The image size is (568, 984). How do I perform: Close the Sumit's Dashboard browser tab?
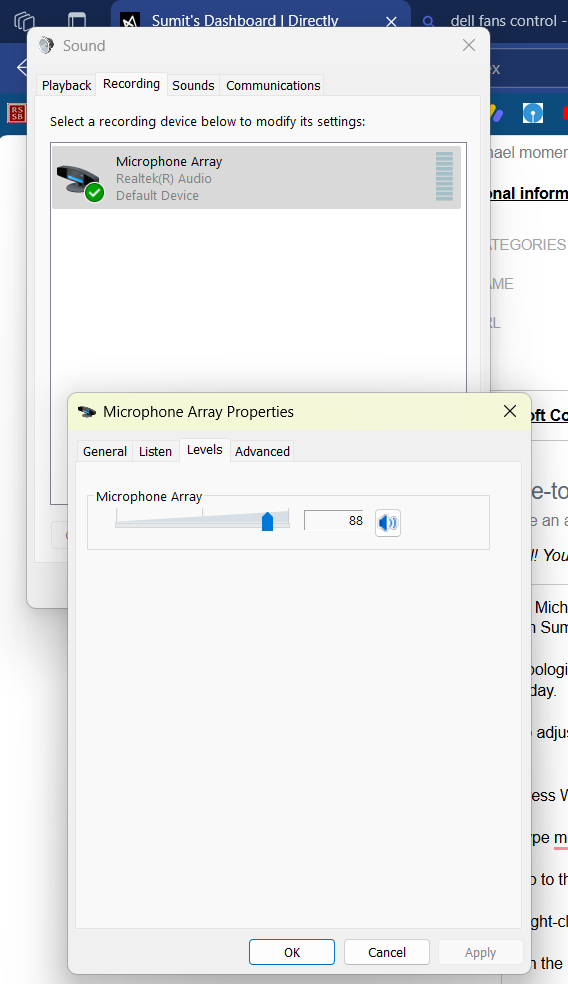pos(391,21)
